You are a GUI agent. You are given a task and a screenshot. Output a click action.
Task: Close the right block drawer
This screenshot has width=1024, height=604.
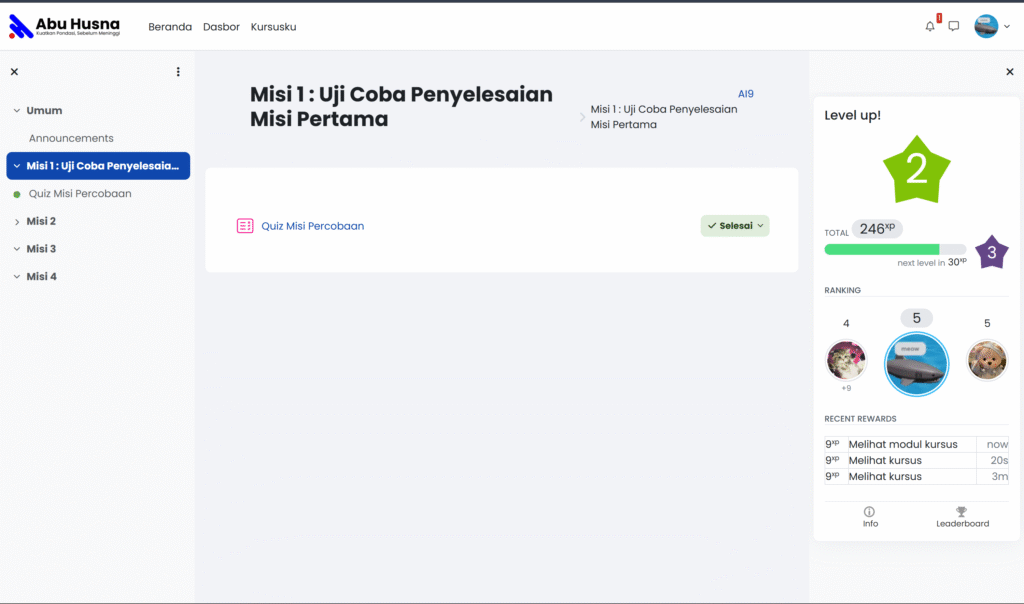pos(1009,72)
